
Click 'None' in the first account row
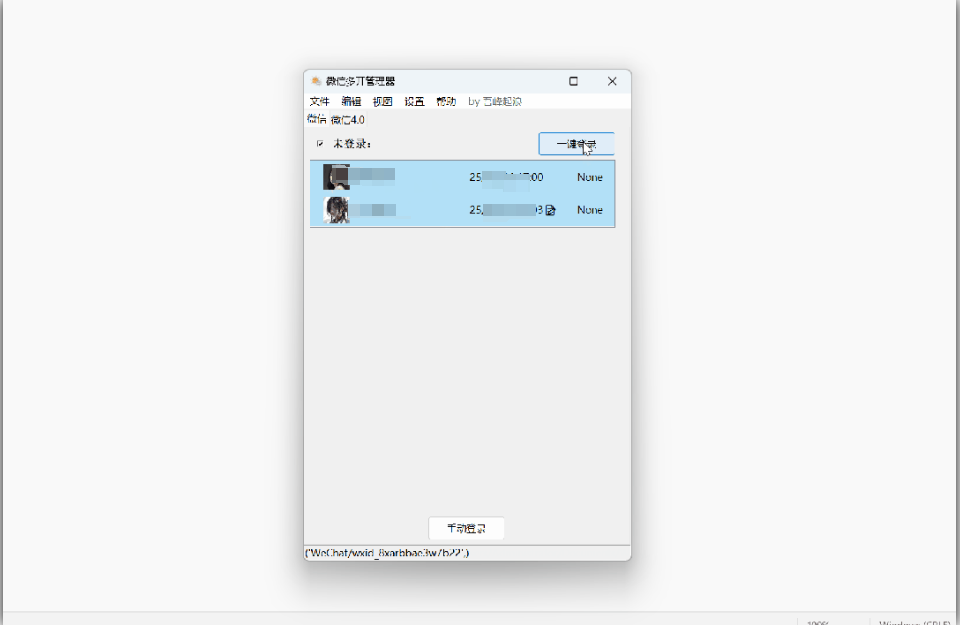tap(590, 177)
